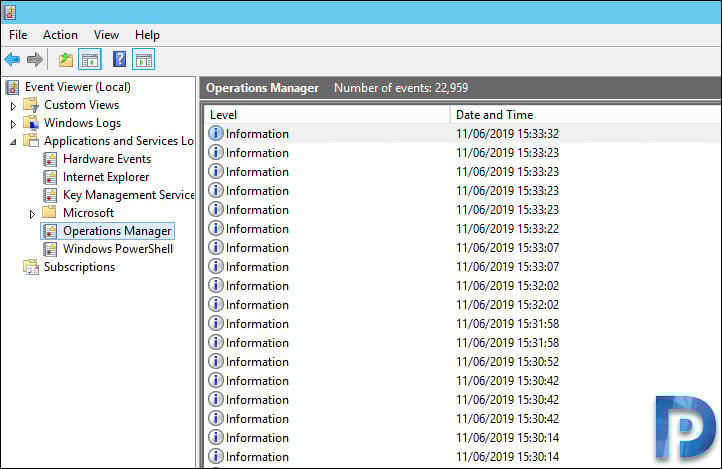Select the event dated 11/06/2019 15:33:32
The image size is (722, 469).
click(462, 133)
